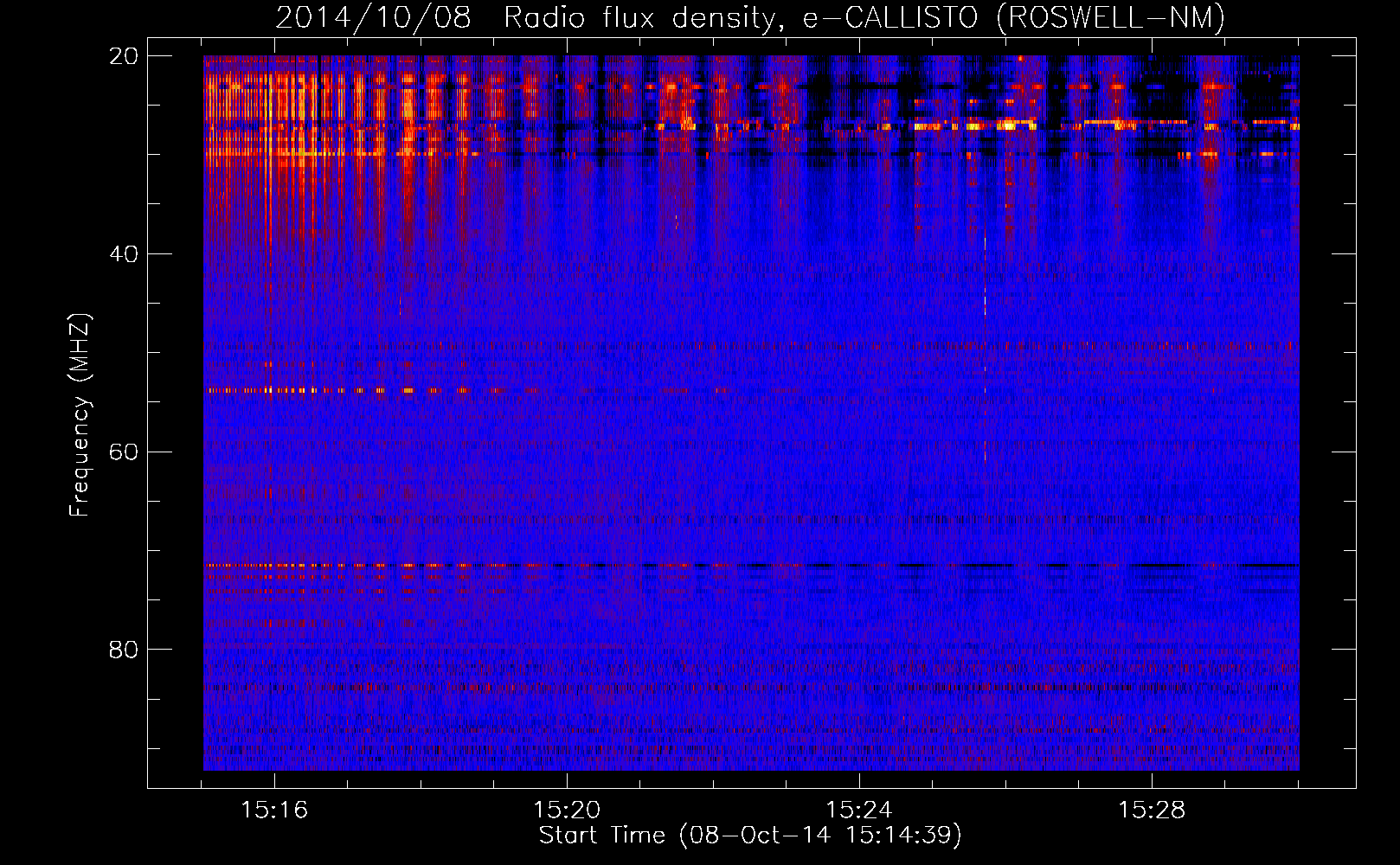Click the 15:20 time tick label
This screenshot has width=1400, height=865.
click(567, 810)
